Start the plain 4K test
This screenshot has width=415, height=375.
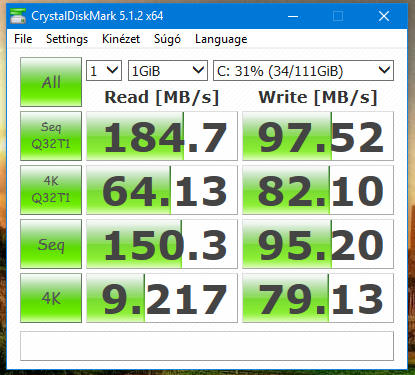(x=51, y=298)
